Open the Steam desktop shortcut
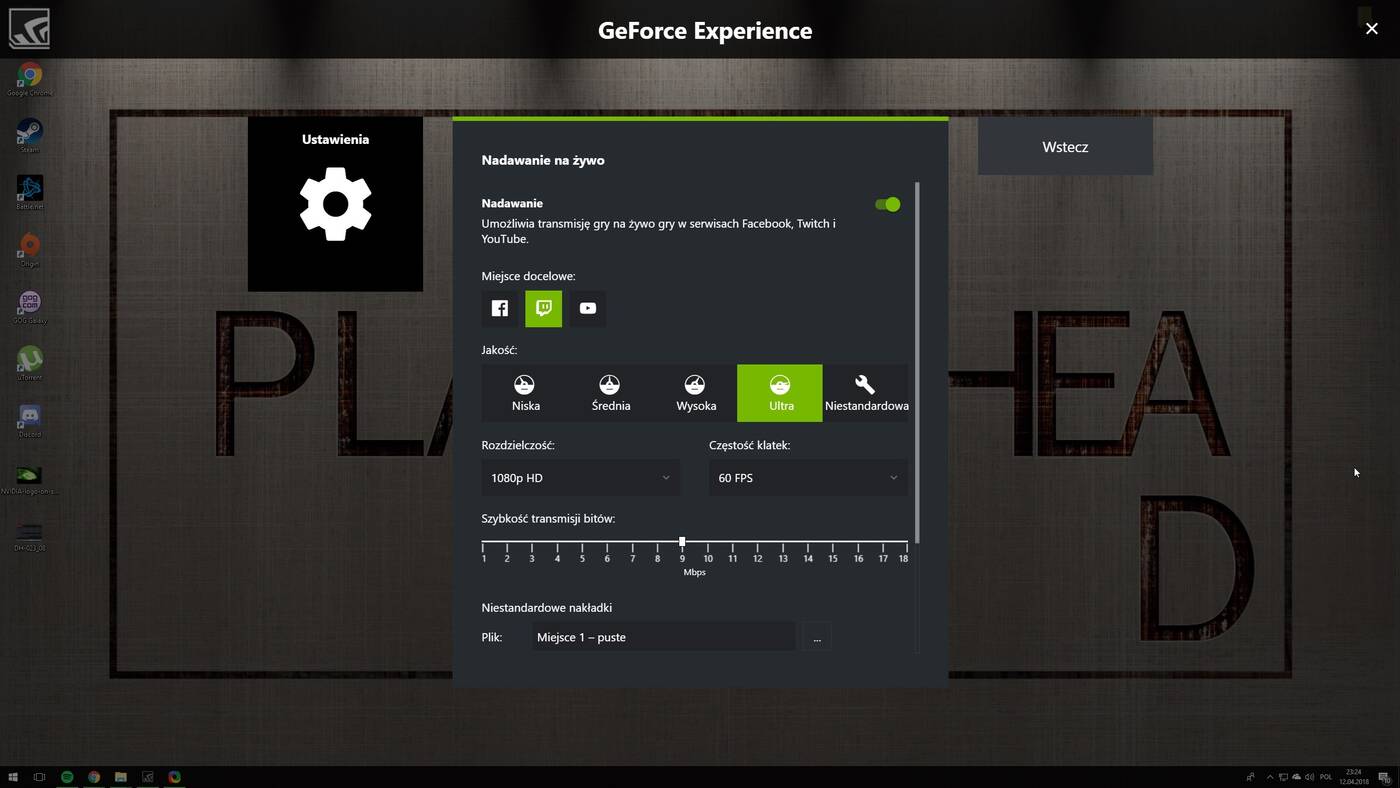This screenshot has height=788, width=1400. (30, 134)
